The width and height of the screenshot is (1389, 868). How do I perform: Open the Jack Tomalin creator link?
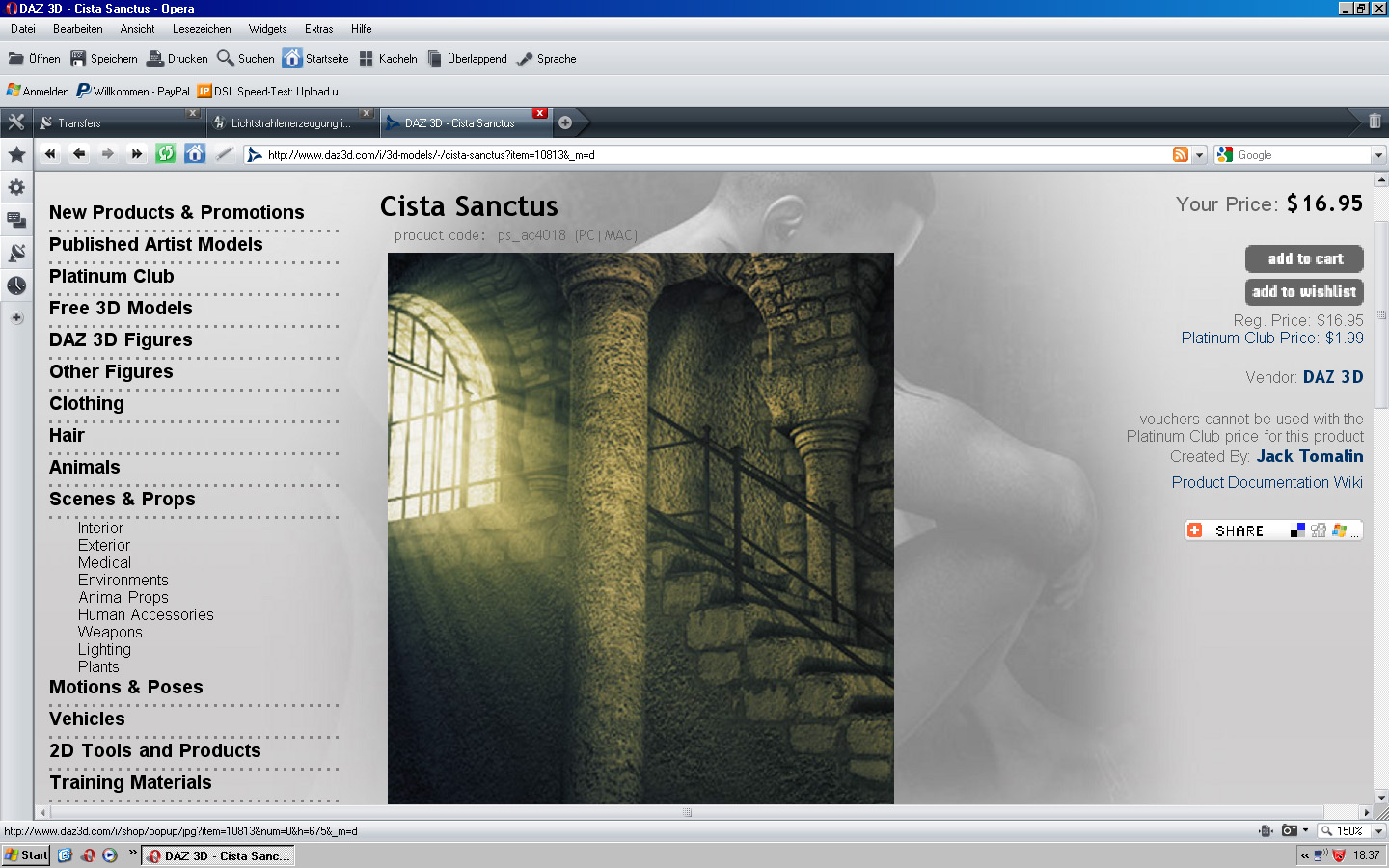click(1310, 456)
